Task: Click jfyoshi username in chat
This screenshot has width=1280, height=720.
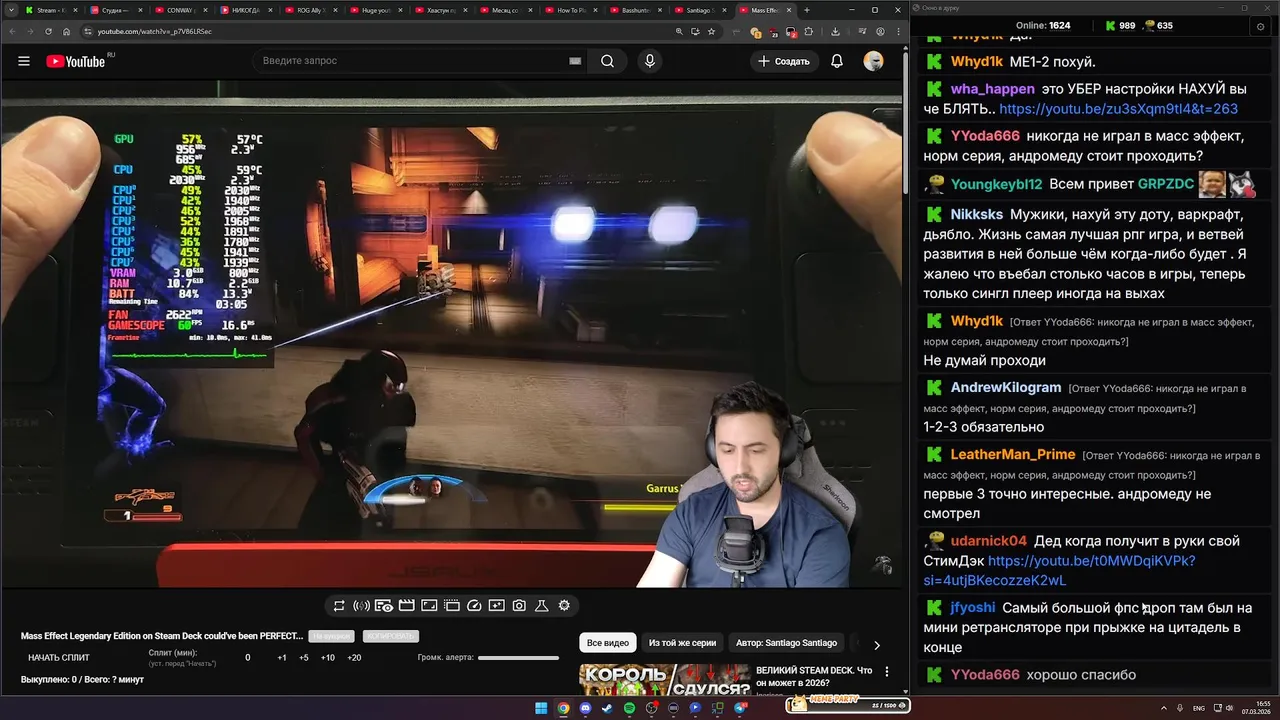Action: point(972,608)
